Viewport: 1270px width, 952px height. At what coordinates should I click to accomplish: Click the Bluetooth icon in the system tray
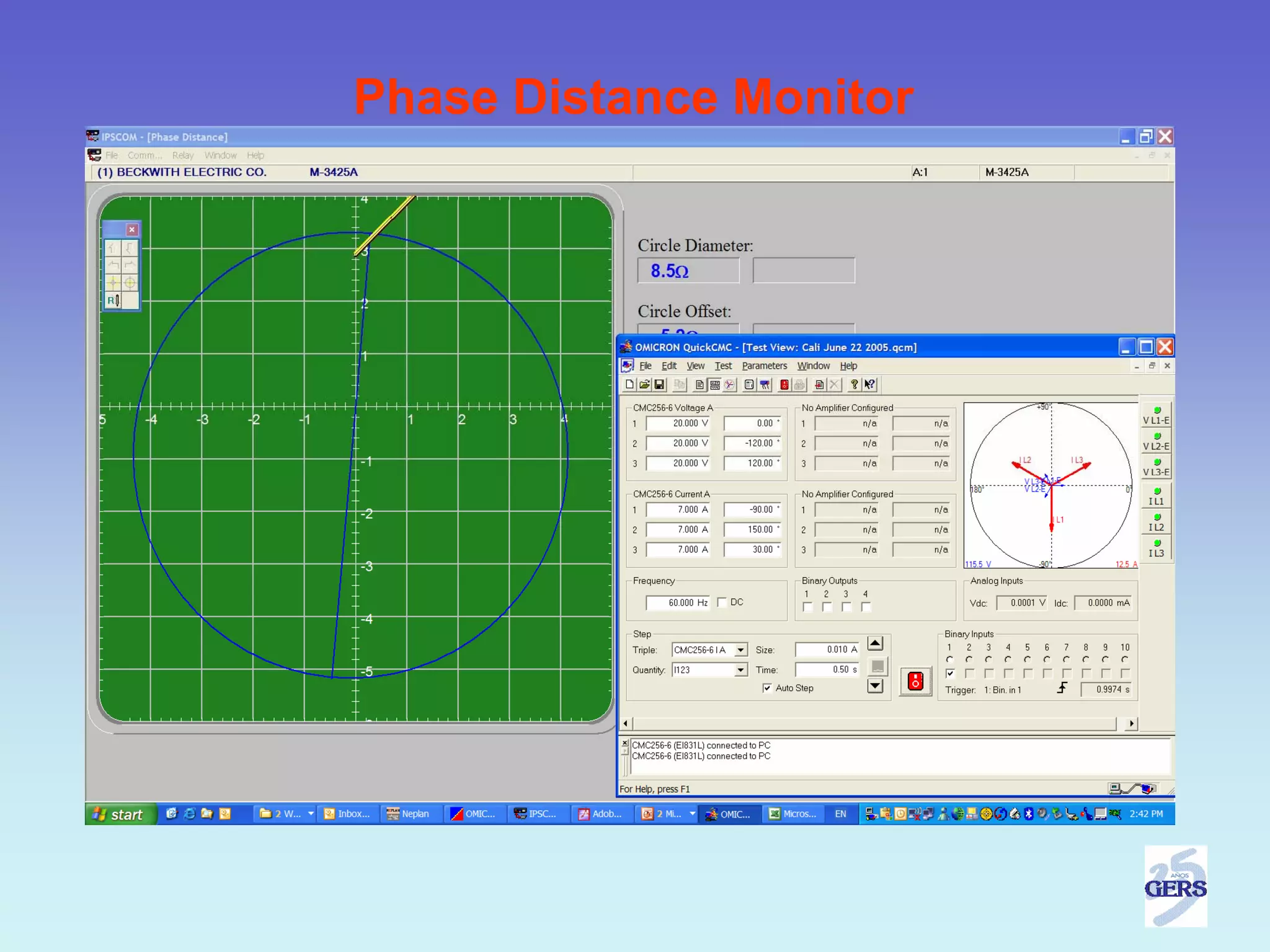[x=1029, y=814]
